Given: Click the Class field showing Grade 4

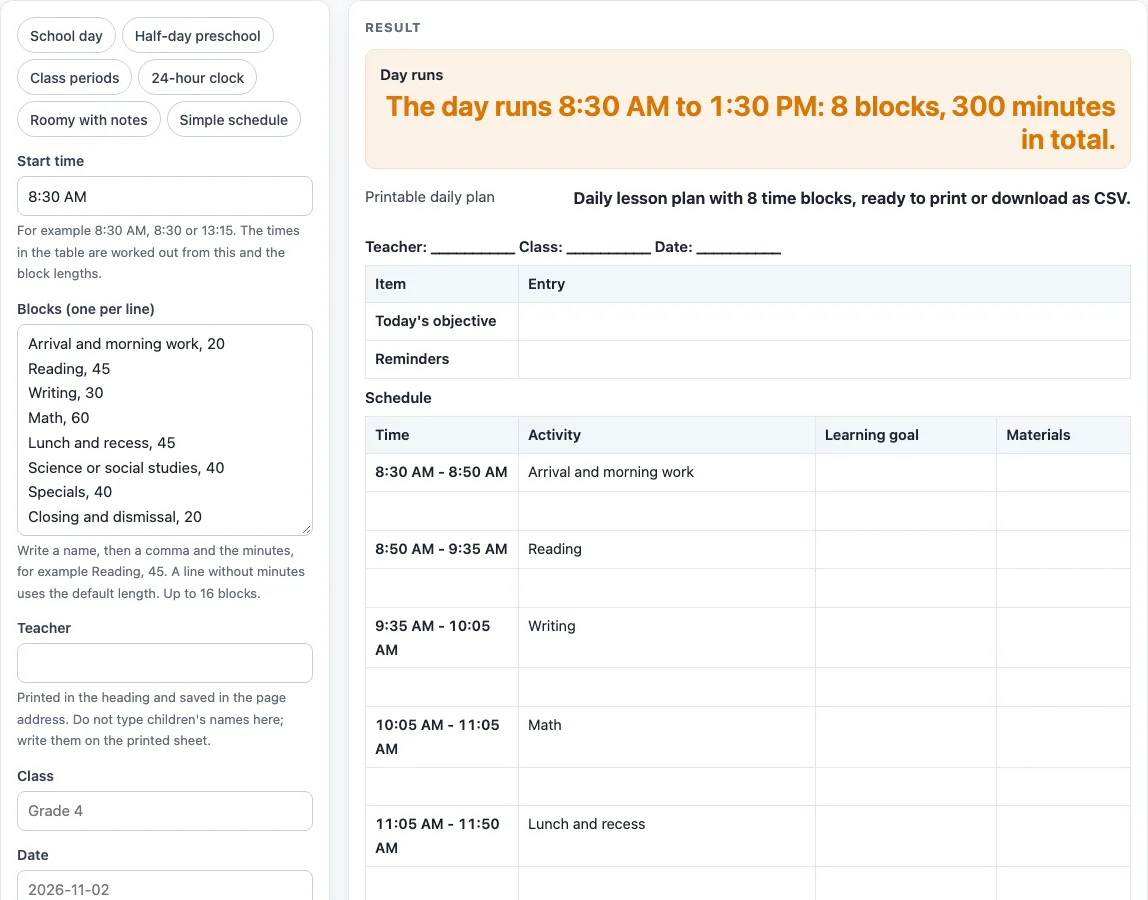Looking at the screenshot, I should [x=165, y=811].
